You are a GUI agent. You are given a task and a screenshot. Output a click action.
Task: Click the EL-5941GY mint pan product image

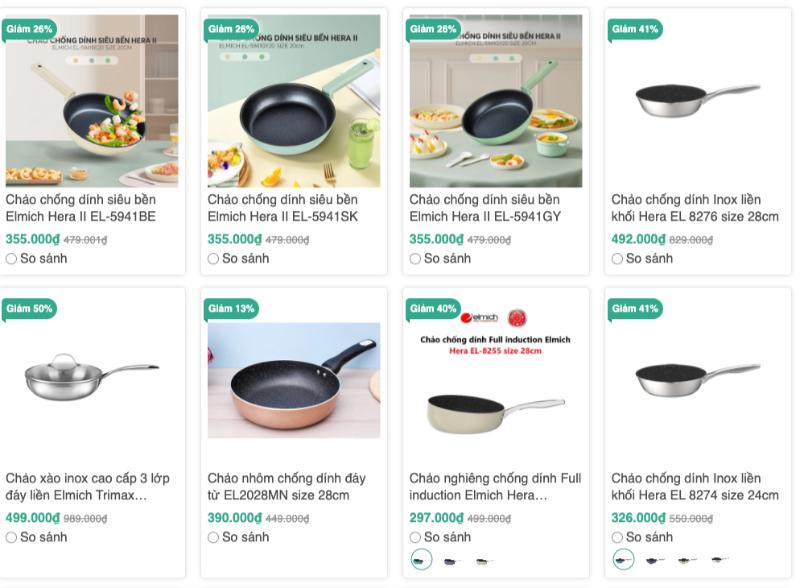495,101
